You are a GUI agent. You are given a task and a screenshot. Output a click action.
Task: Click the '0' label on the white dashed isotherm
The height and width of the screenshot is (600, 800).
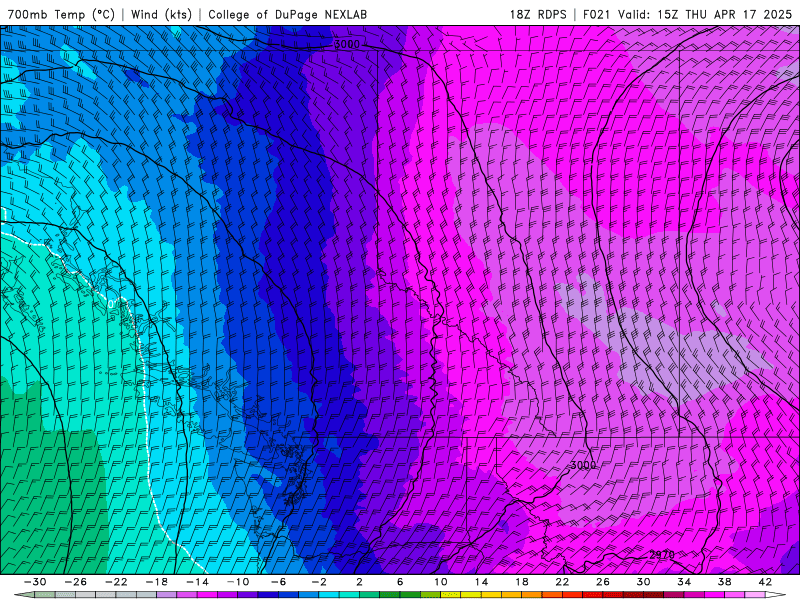pos(111,305)
